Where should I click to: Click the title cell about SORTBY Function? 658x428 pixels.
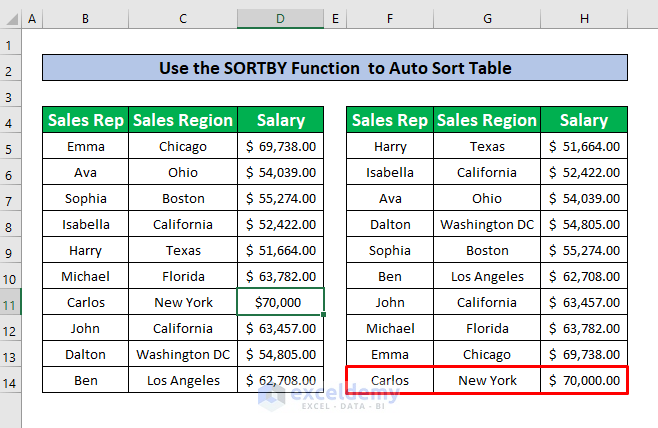point(335,68)
